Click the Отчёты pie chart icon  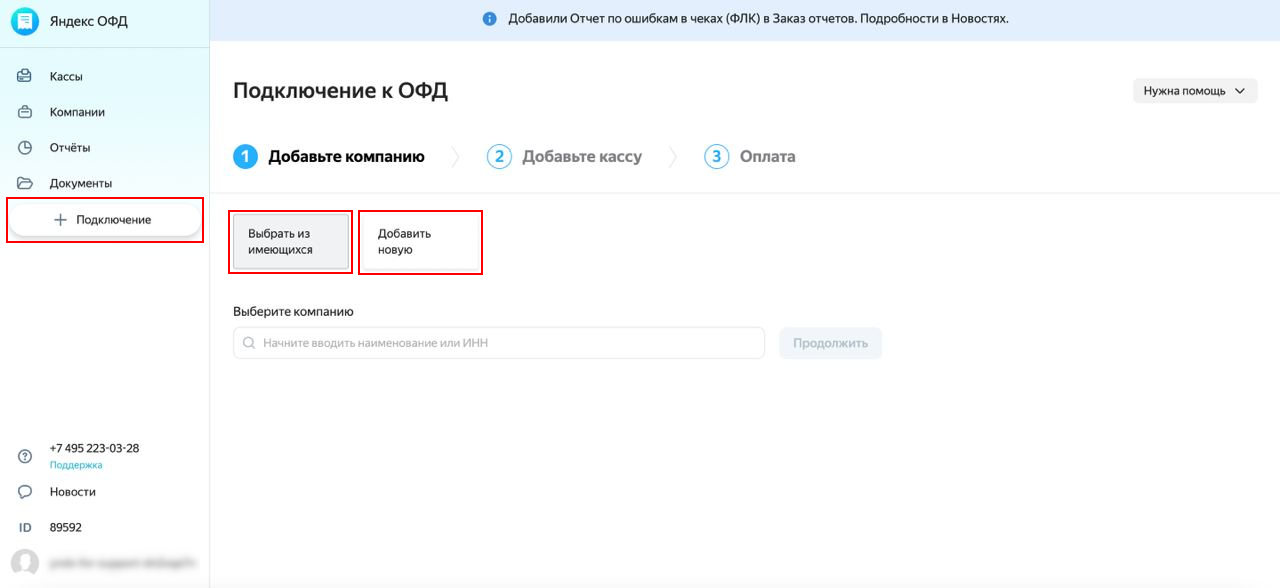pyautogui.click(x=25, y=148)
